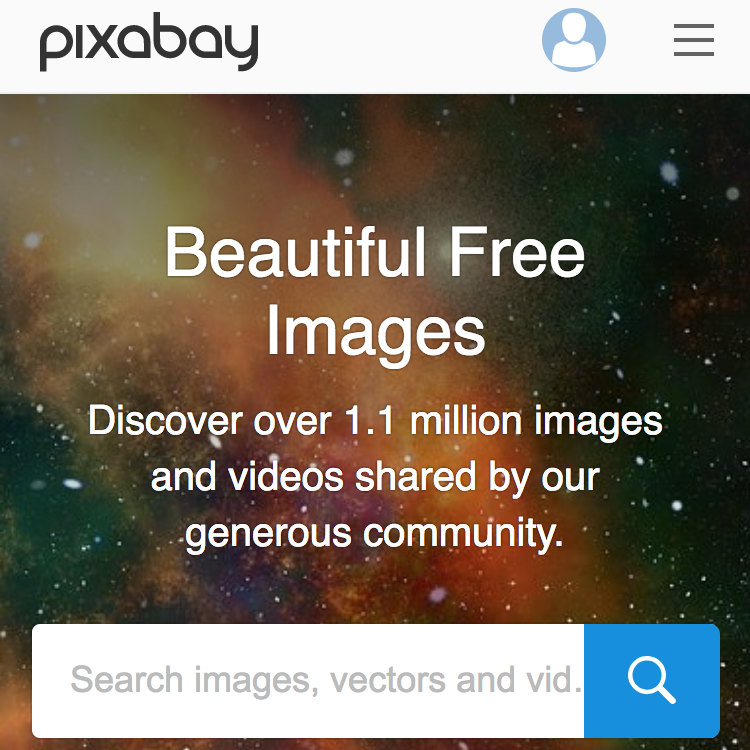Click the word "Images" in the heading
The width and height of the screenshot is (750, 750).
[x=376, y=331]
